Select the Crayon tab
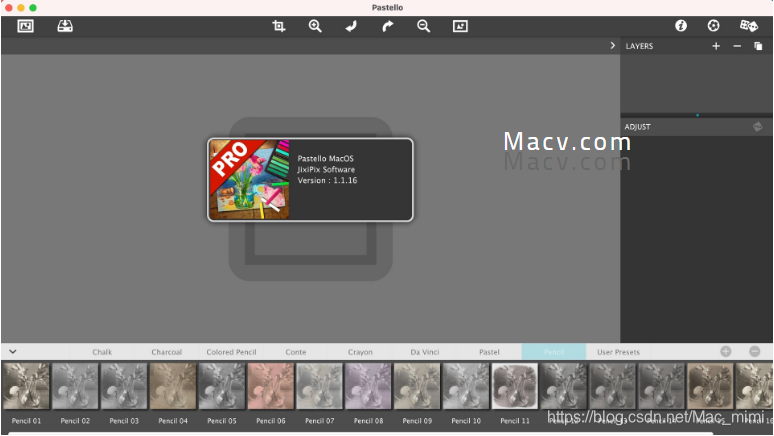This screenshot has width=774, height=436. pos(360,352)
